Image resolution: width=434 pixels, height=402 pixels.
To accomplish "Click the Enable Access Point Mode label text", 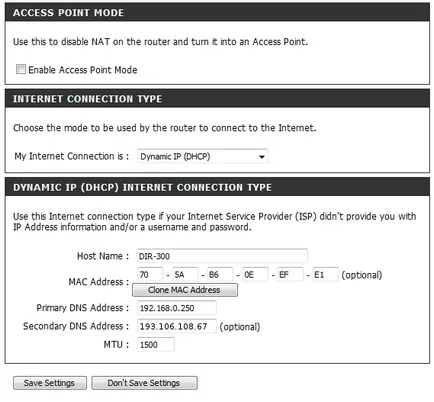I will [x=83, y=70].
